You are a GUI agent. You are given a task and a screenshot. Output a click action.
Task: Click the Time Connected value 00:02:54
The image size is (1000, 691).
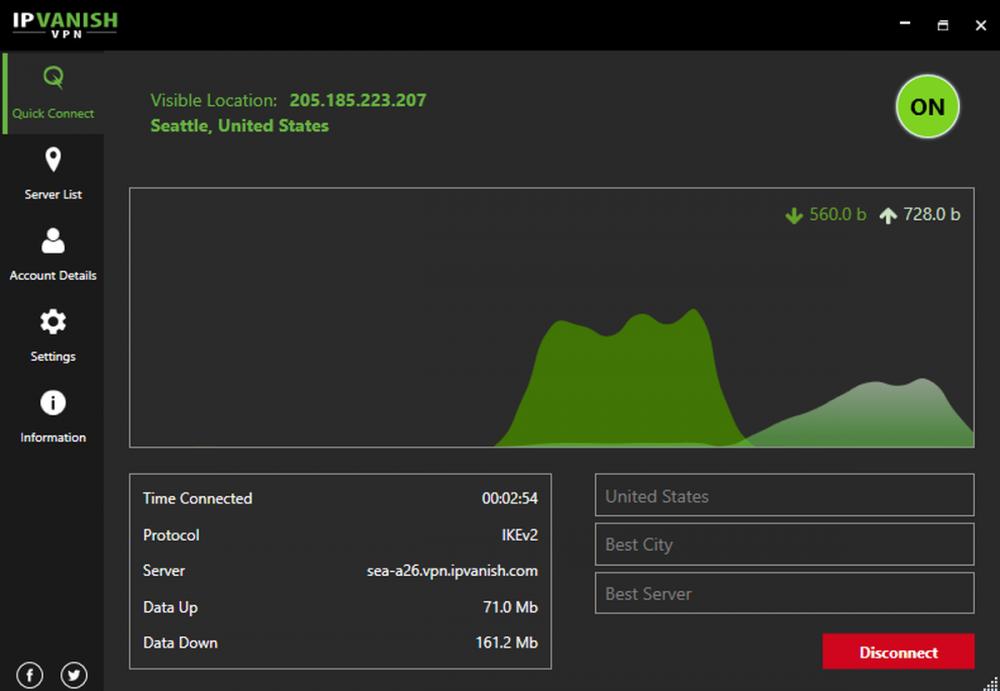click(x=510, y=498)
